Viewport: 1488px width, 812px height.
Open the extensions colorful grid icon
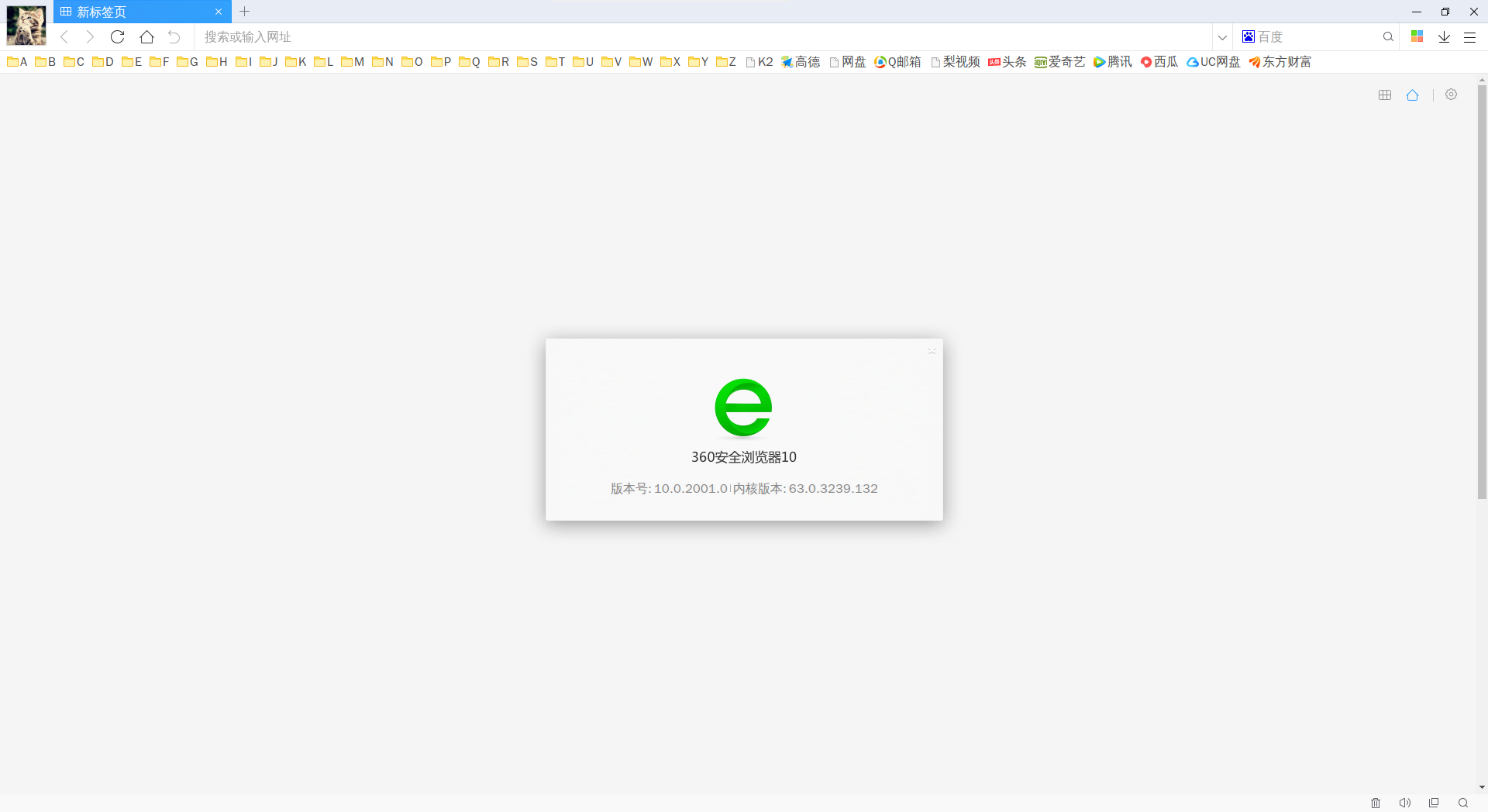pyautogui.click(x=1417, y=36)
